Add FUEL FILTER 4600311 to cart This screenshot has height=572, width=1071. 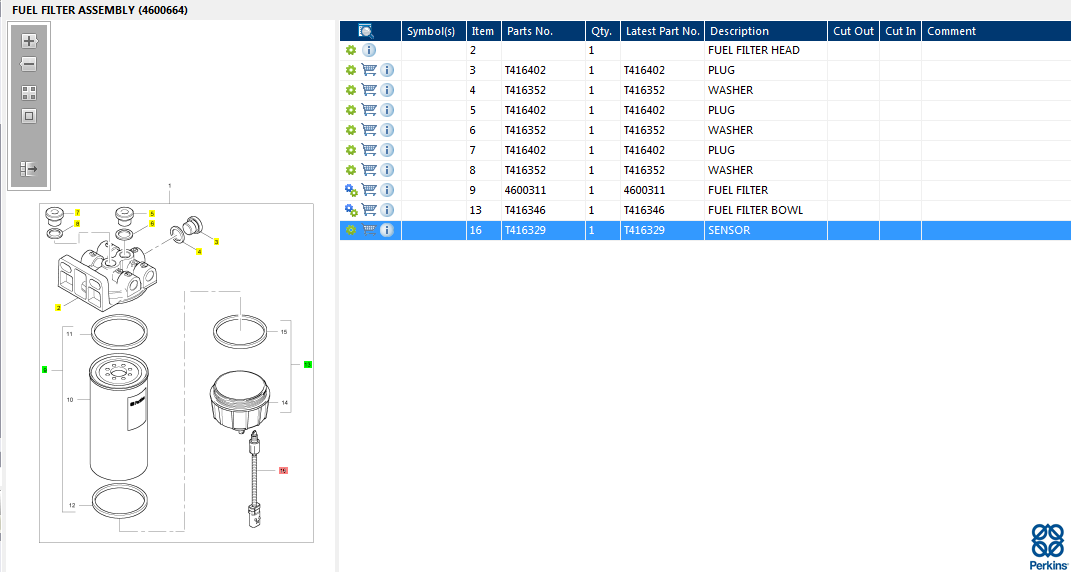(369, 190)
